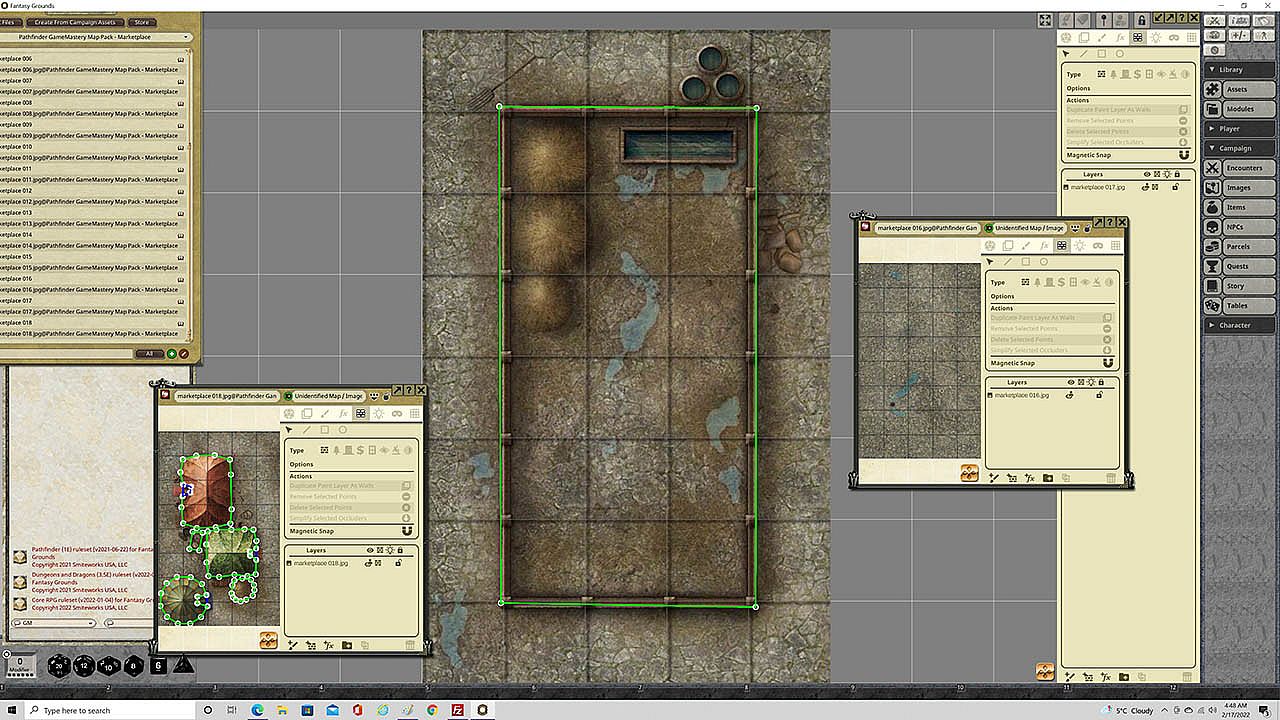This screenshot has width=1280, height=720.
Task: Open the Encounters campaign list
Action: click(x=1248, y=168)
